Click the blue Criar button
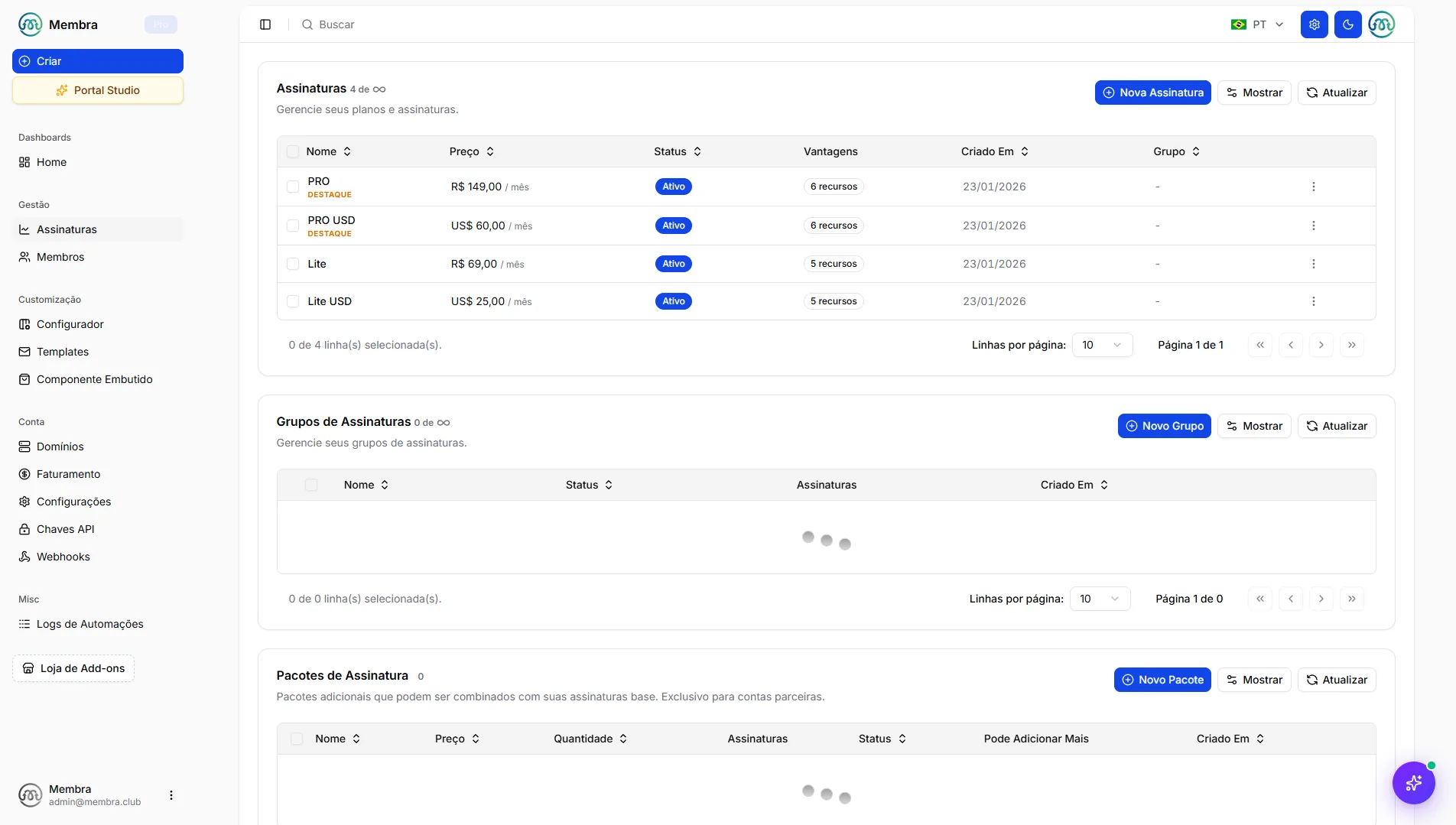Screen dimensions: 1456x825 [98, 61]
